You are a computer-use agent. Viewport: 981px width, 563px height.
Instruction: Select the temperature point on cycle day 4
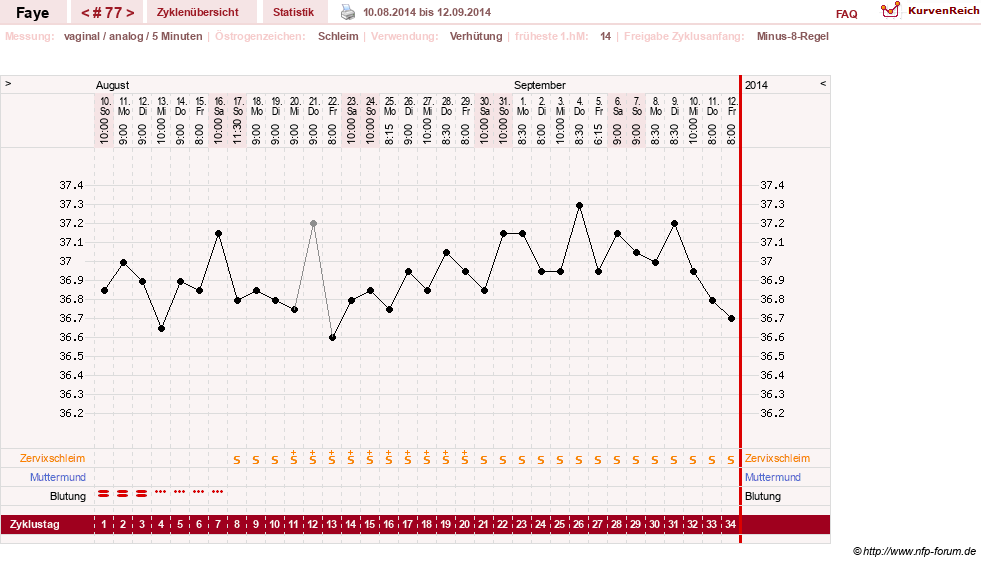point(161,328)
